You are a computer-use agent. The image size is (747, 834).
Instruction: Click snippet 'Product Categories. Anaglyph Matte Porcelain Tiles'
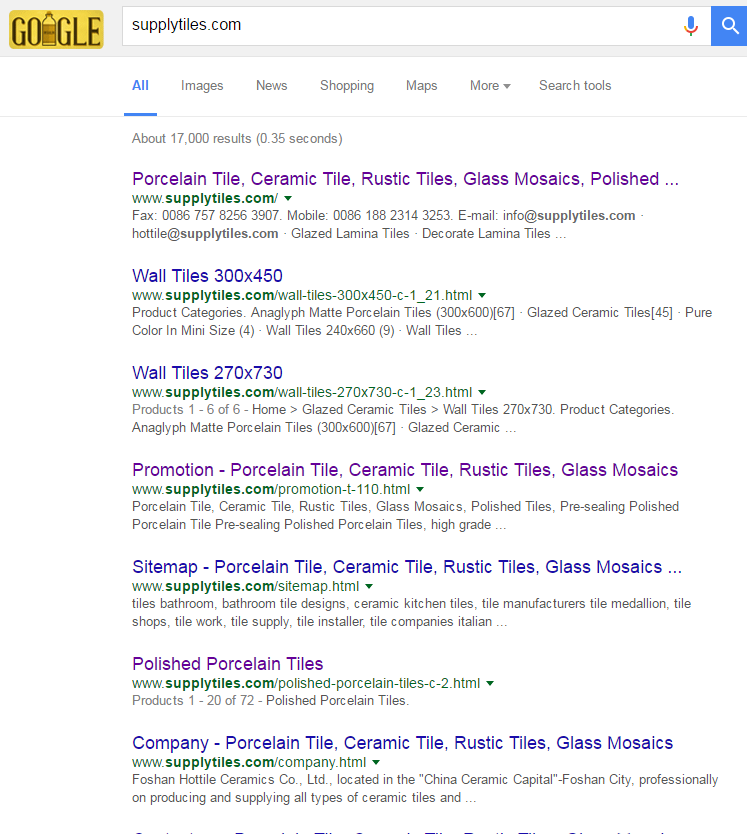point(422,322)
